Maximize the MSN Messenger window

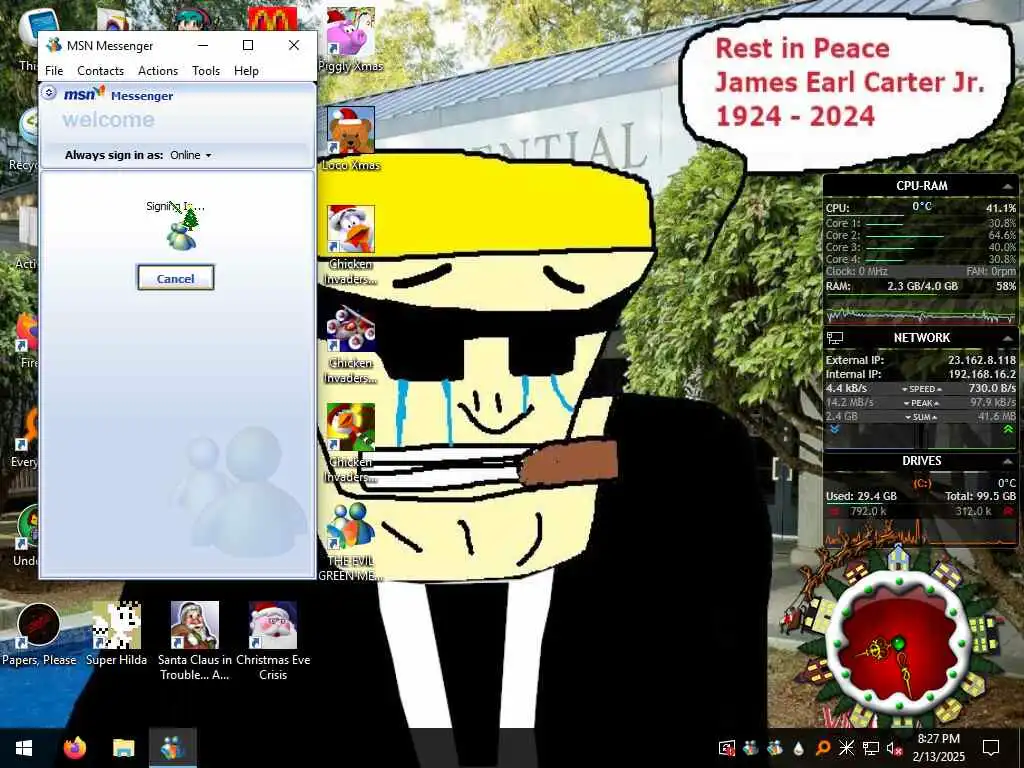point(248,45)
